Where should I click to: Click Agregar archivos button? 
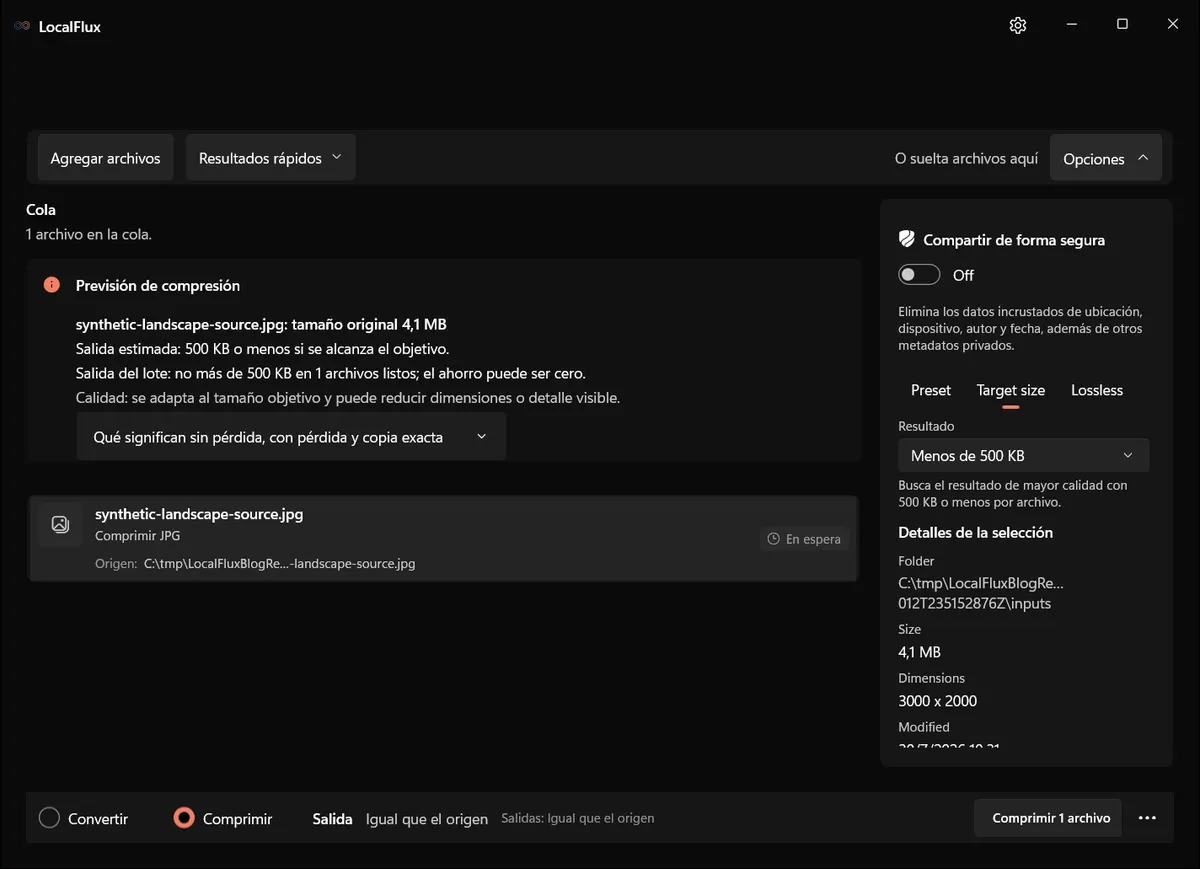click(x=105, y=158)
